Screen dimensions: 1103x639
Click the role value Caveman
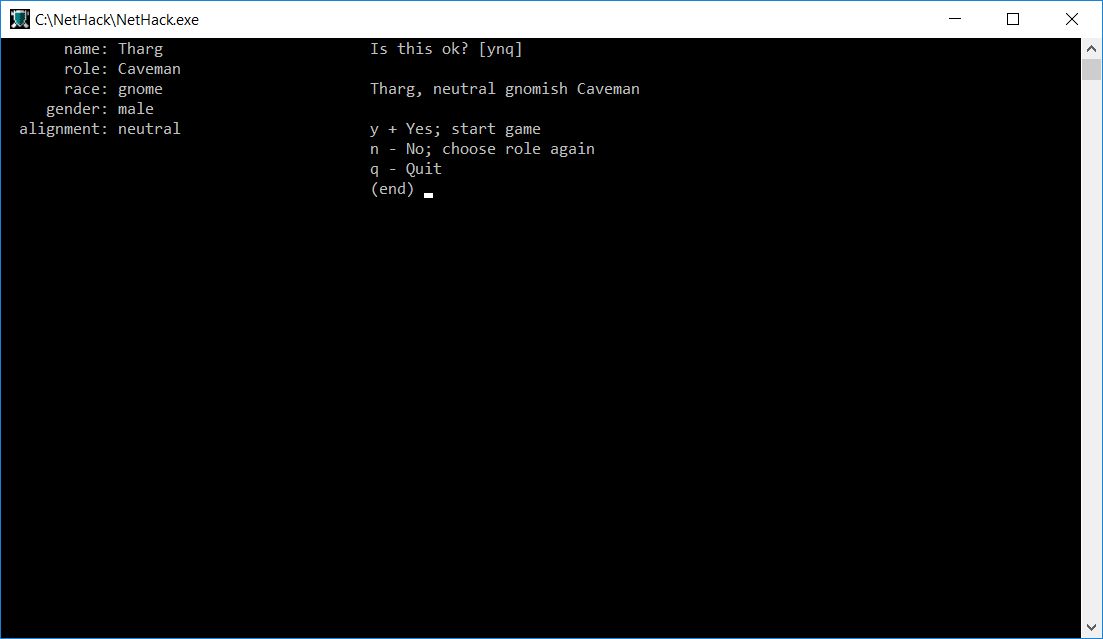tap(149, 69)
